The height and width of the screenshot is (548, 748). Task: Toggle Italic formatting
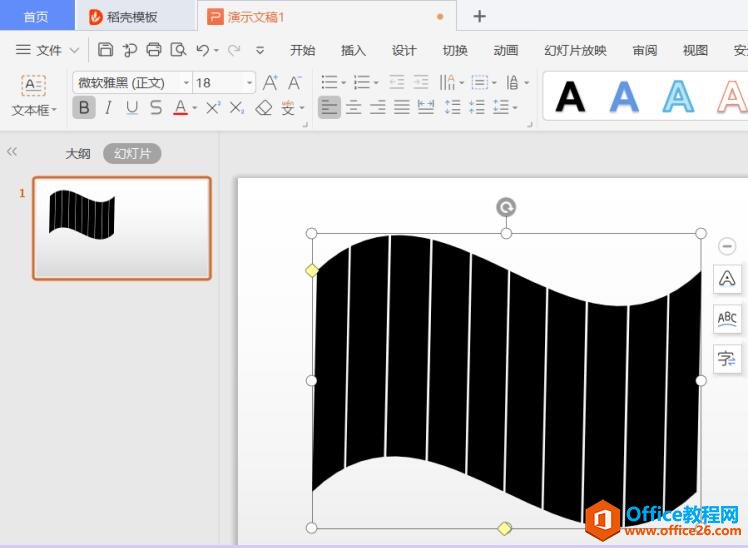pos(108,108)
